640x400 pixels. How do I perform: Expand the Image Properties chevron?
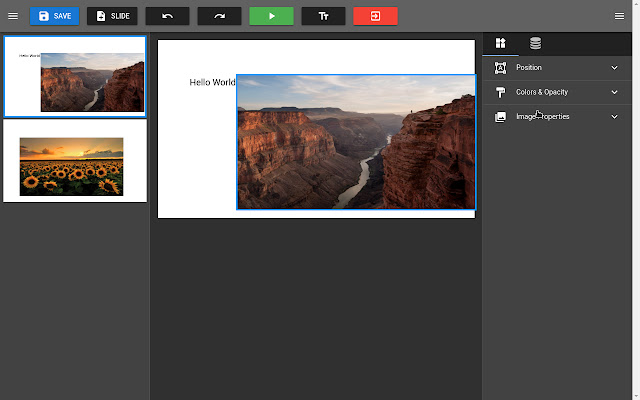pyautogui.click(x=614, y=117)
